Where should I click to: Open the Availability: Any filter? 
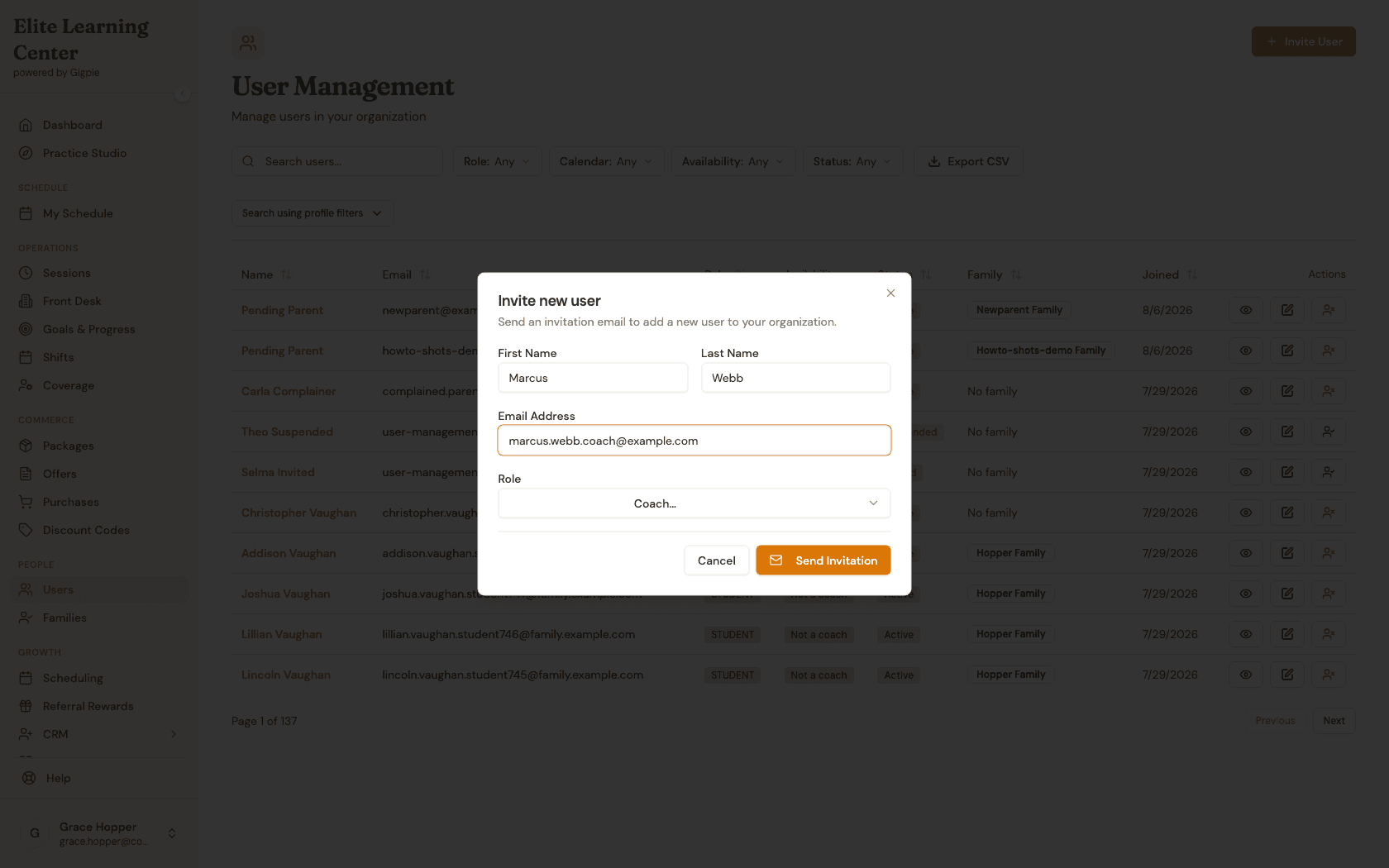coord(733,161)
